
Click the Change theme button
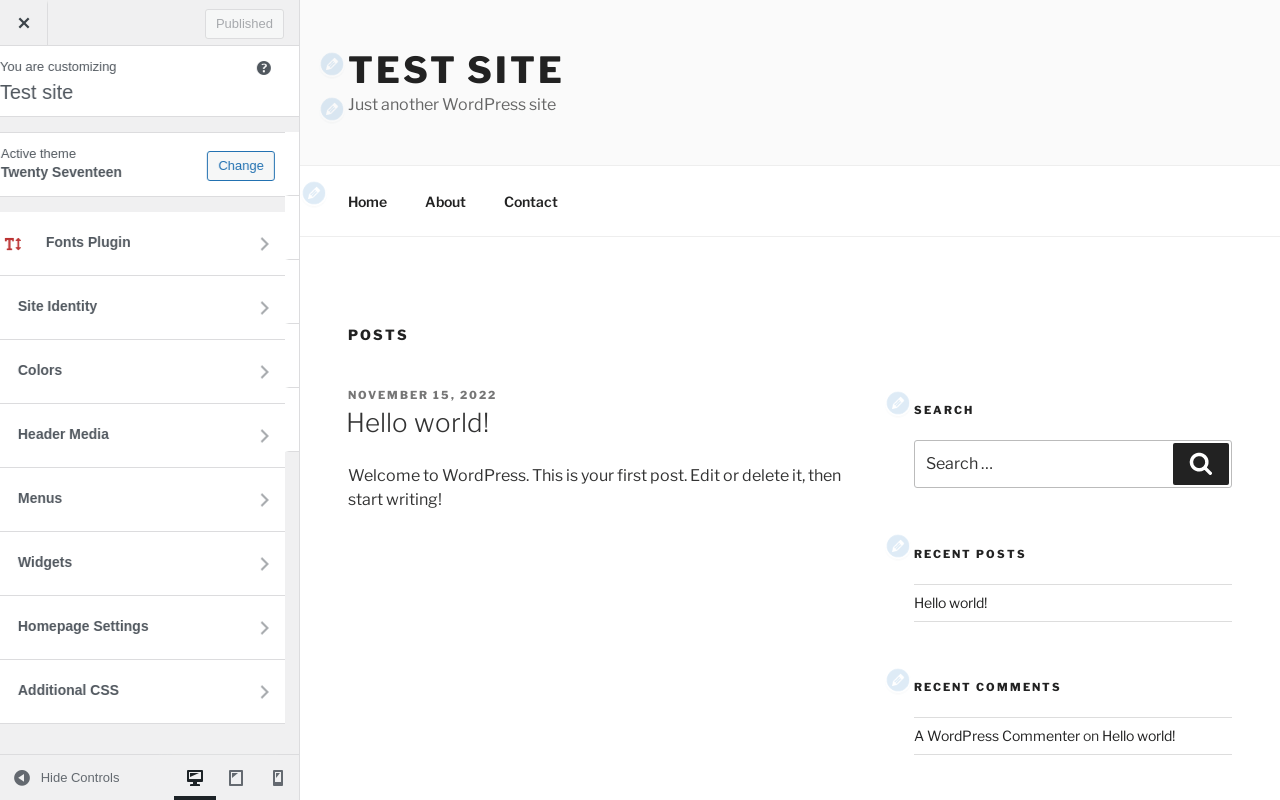point(241,166)
